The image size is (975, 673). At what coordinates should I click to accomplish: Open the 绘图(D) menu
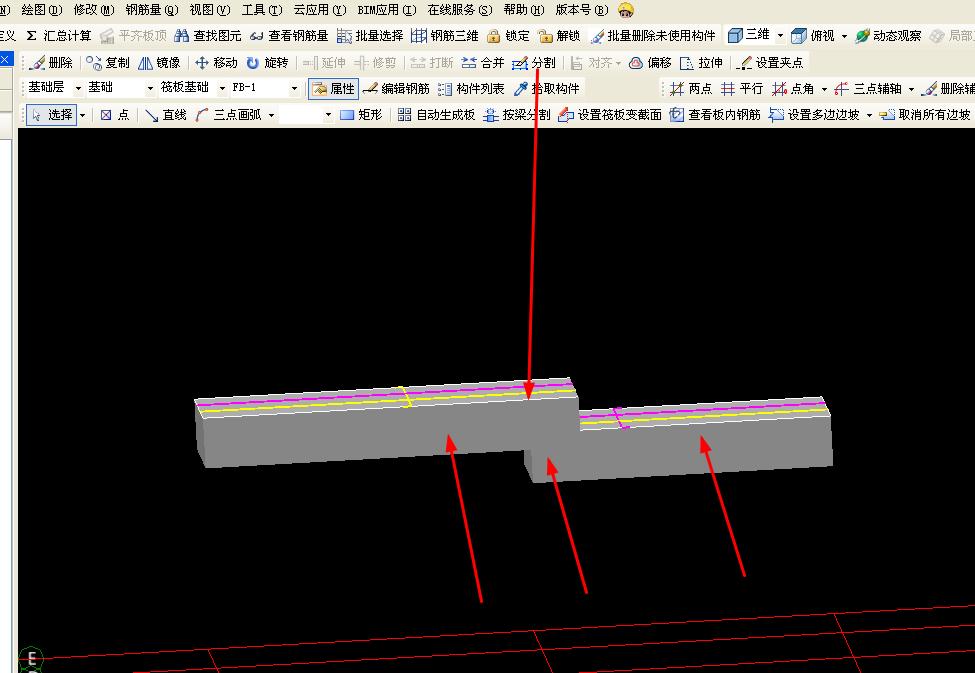pyautogui.click(x=42, y=10)
